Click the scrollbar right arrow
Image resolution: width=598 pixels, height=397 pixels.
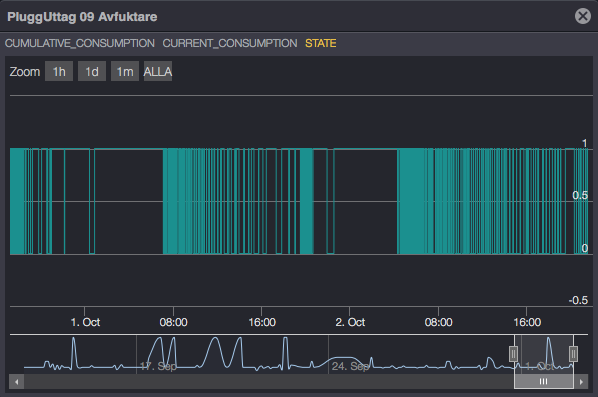[581, 381]
